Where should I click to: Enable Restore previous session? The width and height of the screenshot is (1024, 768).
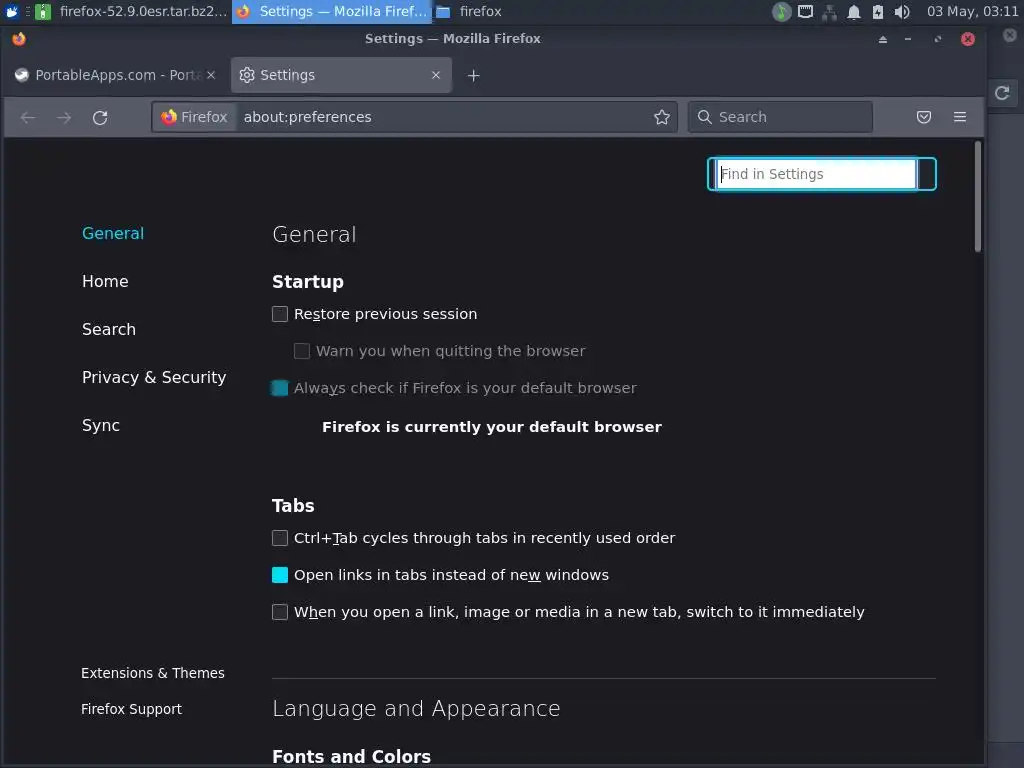pos(280,314)
